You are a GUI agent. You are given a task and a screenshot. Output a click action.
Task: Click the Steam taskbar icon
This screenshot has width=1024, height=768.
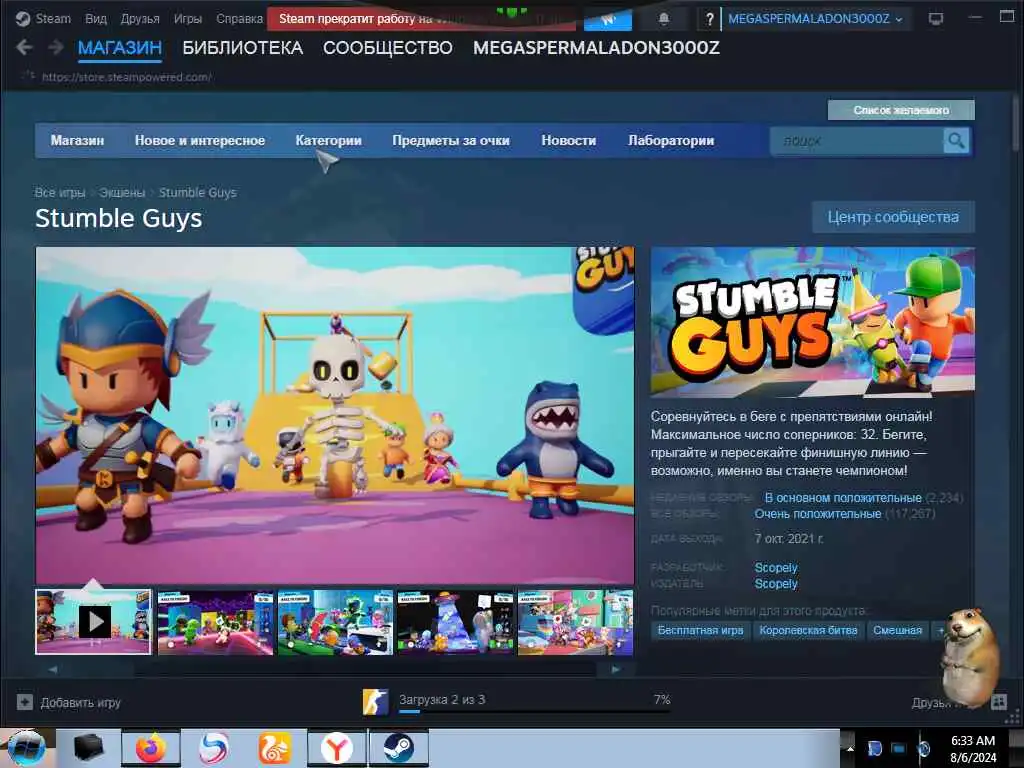(x=398, y=748)
